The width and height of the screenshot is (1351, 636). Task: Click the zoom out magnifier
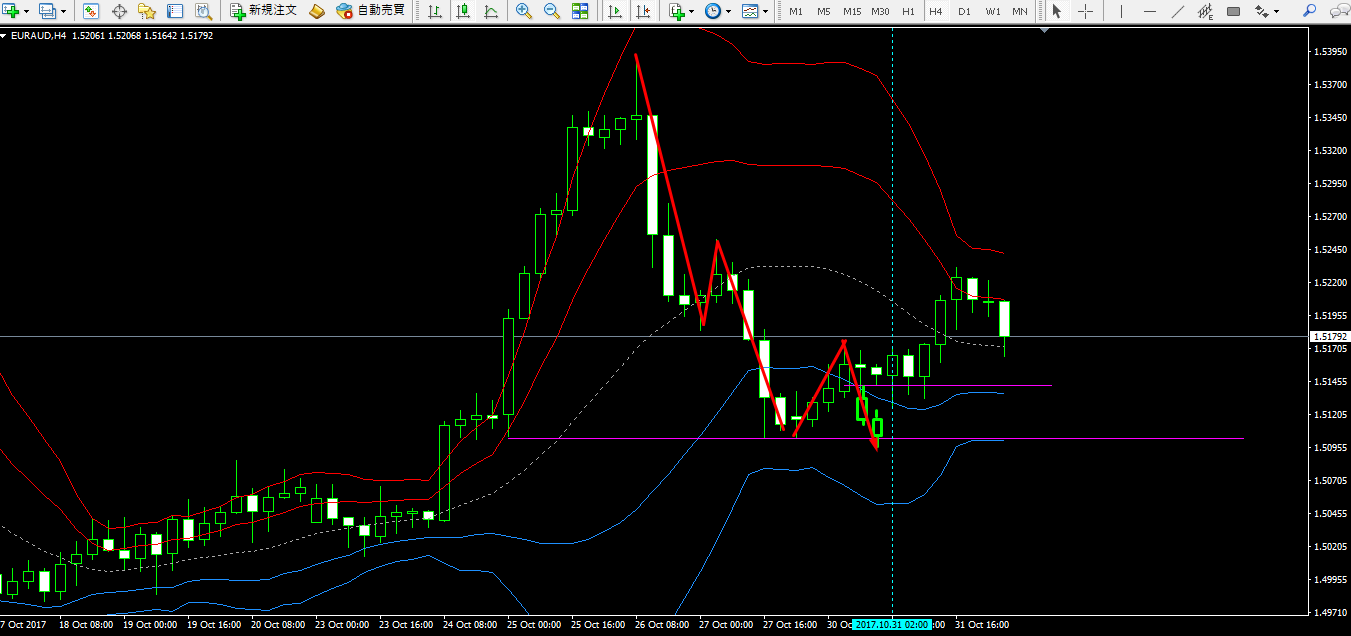tap(551, 12)
